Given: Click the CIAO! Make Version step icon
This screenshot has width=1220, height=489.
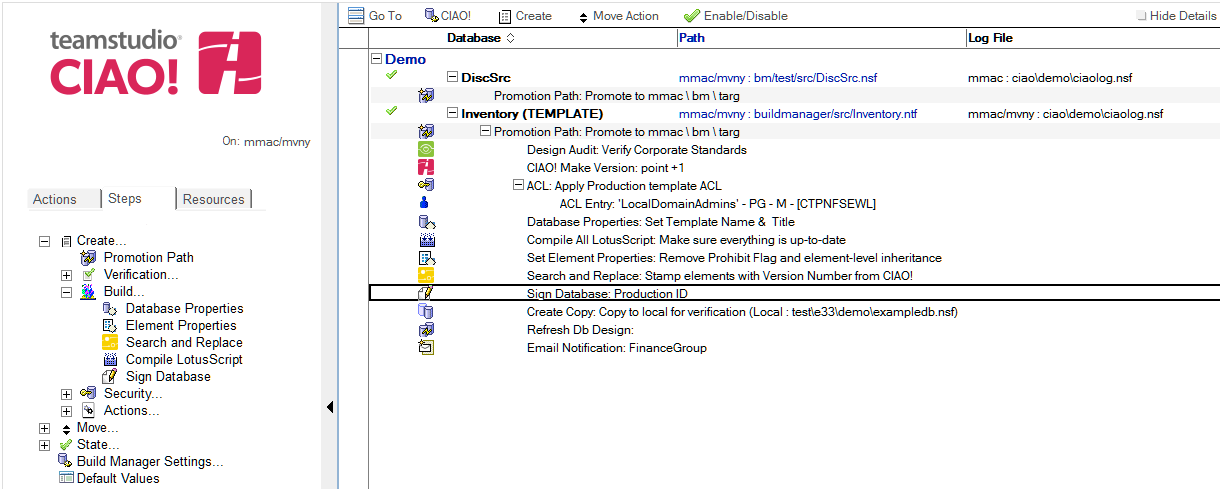Looking at the screenshot, I should [426, 168].
